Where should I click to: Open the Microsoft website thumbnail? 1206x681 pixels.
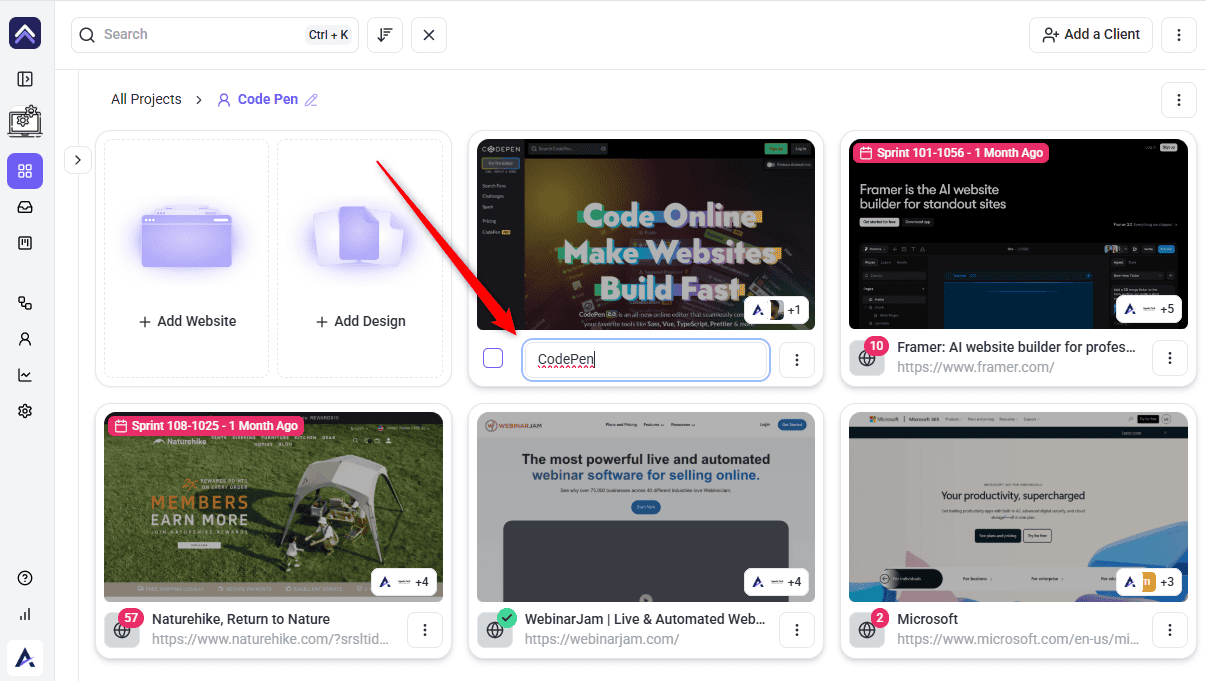(1018, 507)
